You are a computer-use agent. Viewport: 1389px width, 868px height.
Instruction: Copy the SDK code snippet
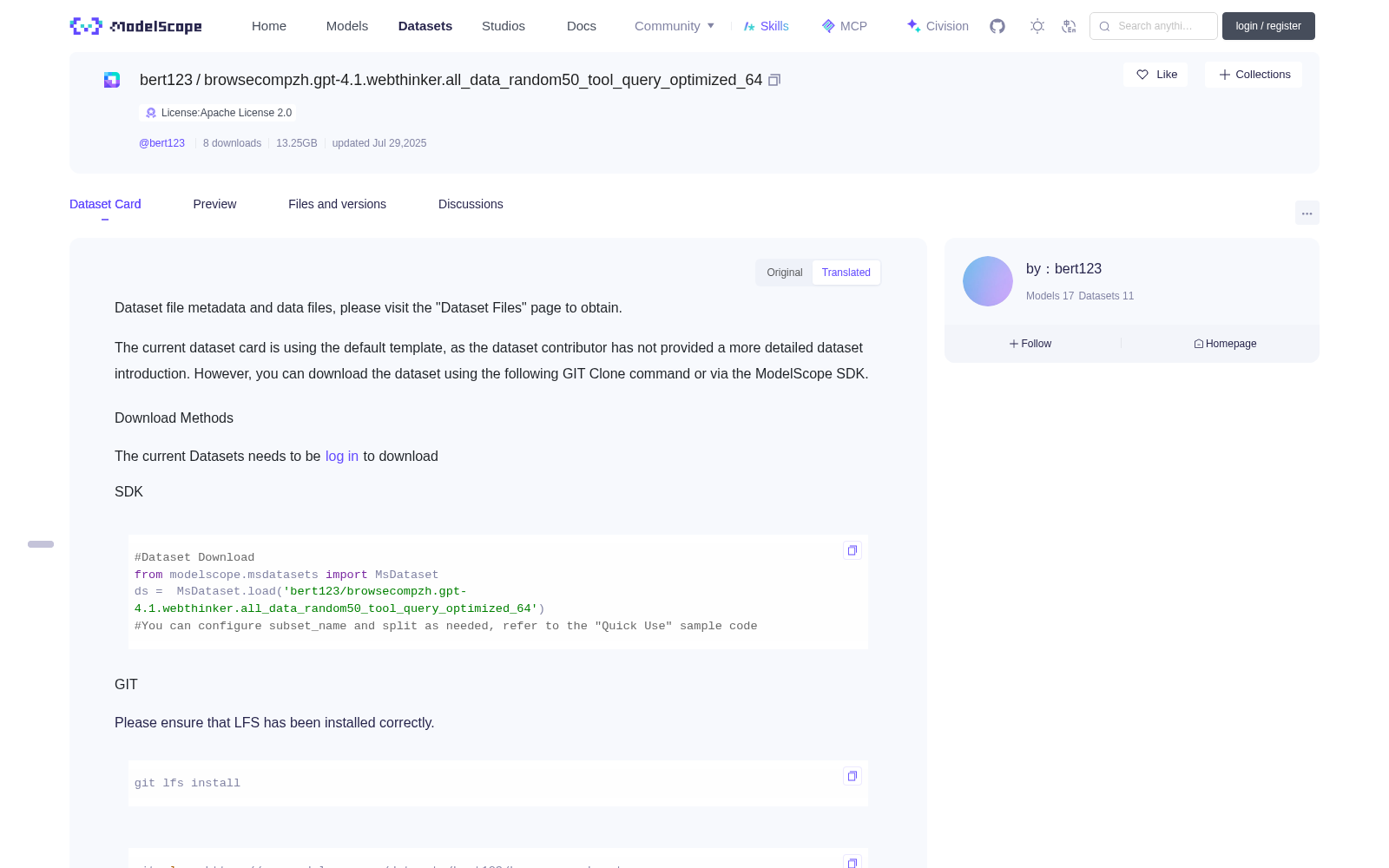(852, 550)
